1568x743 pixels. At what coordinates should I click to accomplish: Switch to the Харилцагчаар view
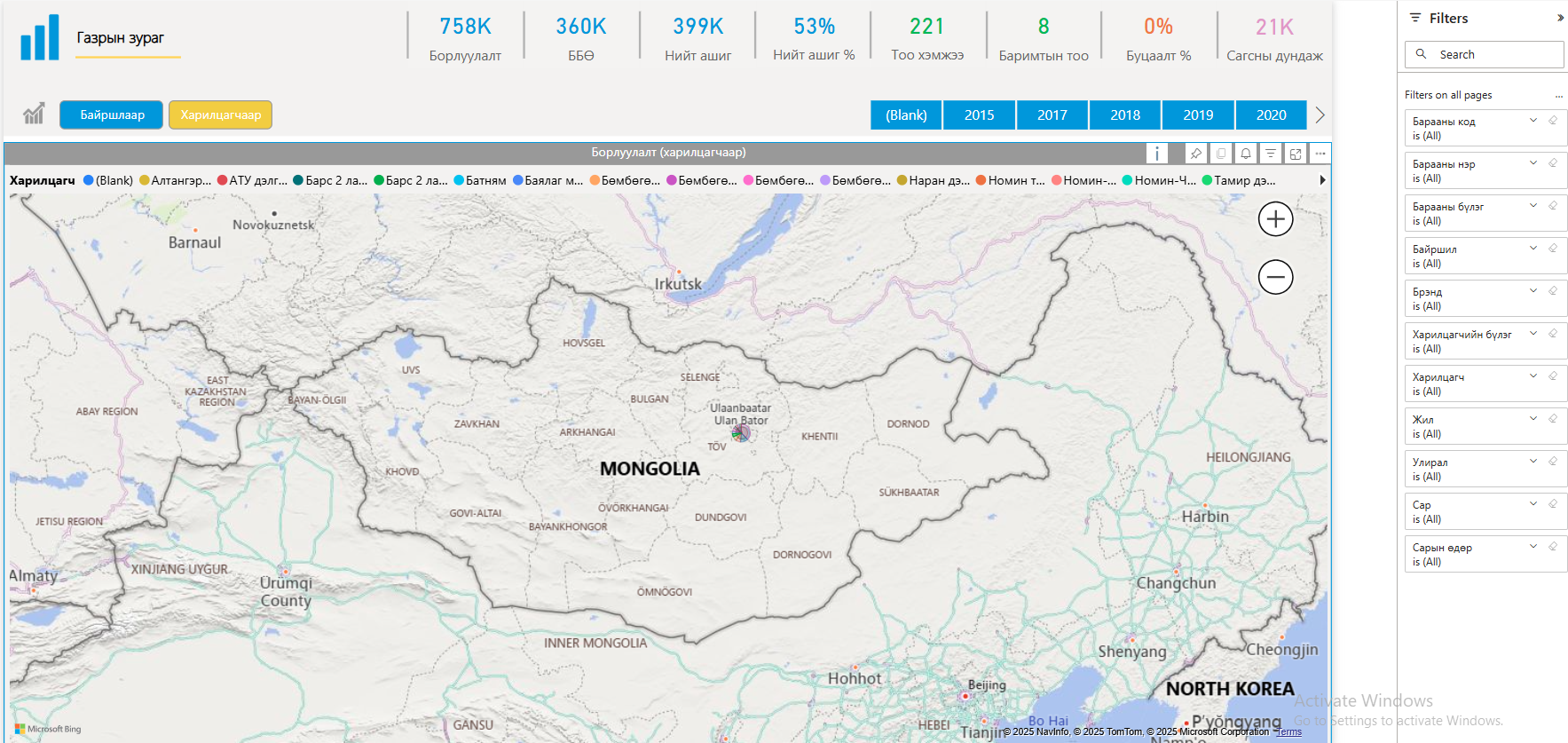220,115
